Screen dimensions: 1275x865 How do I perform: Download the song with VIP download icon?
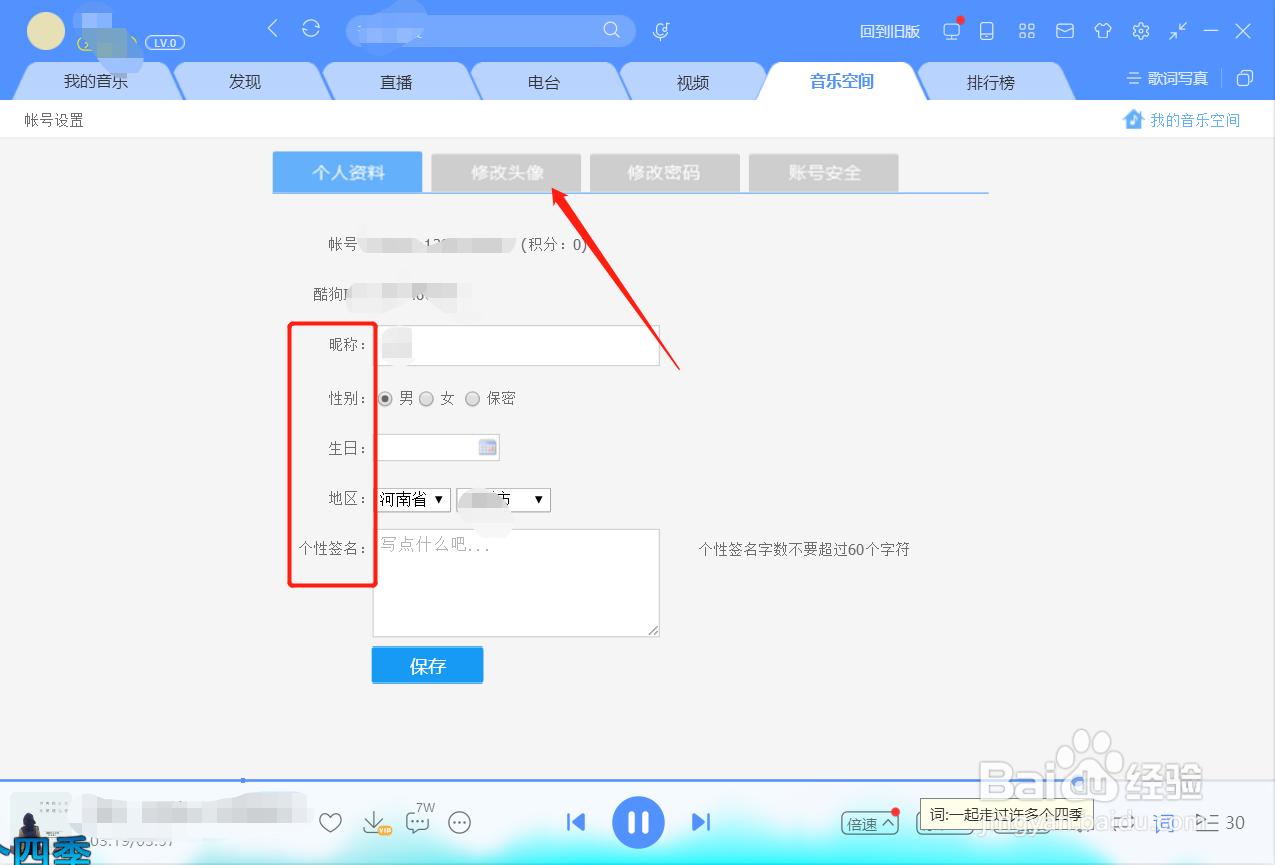tap(375, 823)
